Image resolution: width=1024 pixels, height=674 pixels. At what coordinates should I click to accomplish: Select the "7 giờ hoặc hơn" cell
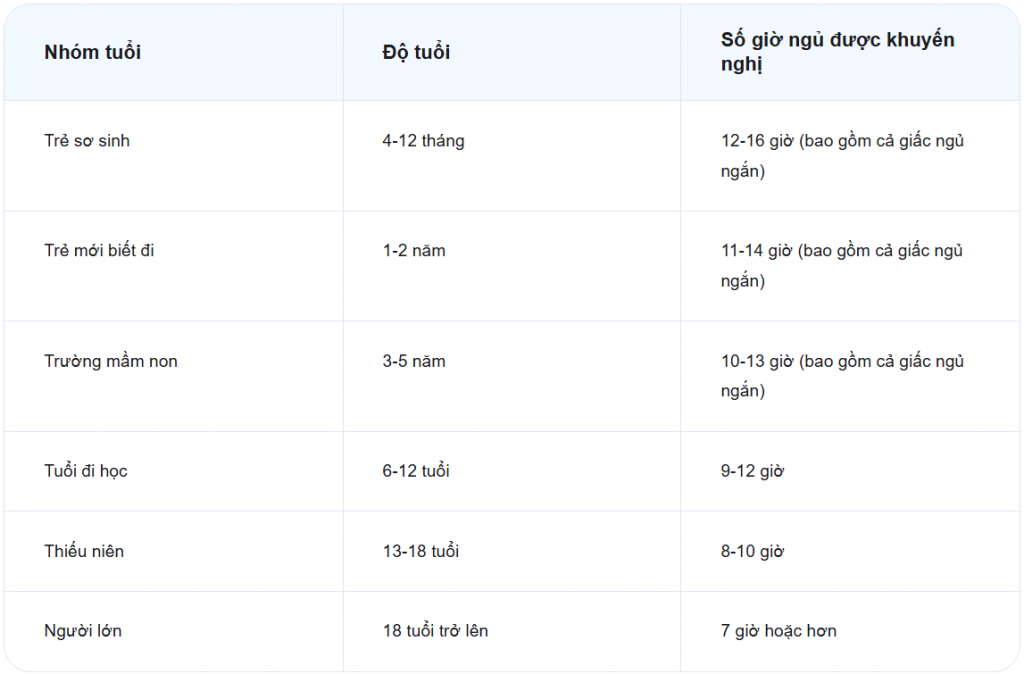tap(778, 631)
